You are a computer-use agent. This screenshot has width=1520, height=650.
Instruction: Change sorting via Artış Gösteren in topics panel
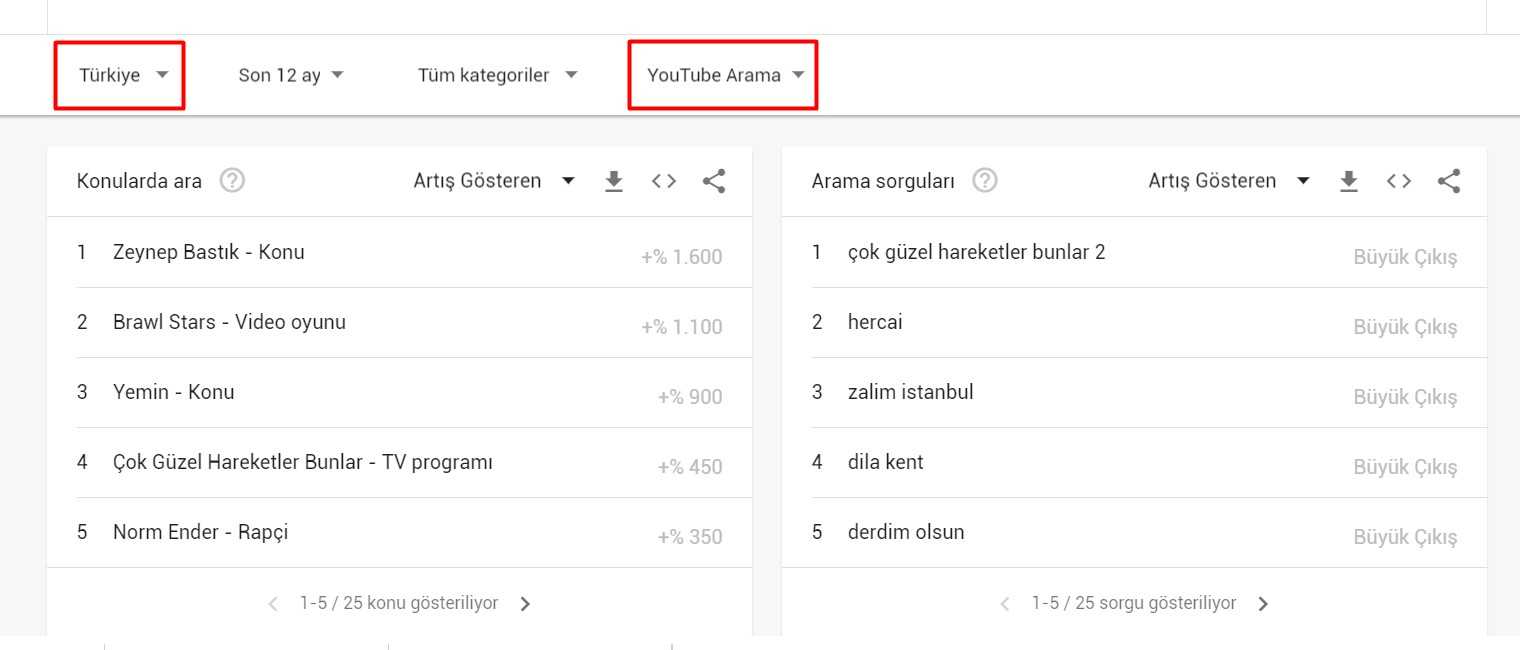(x=491, y=180)
